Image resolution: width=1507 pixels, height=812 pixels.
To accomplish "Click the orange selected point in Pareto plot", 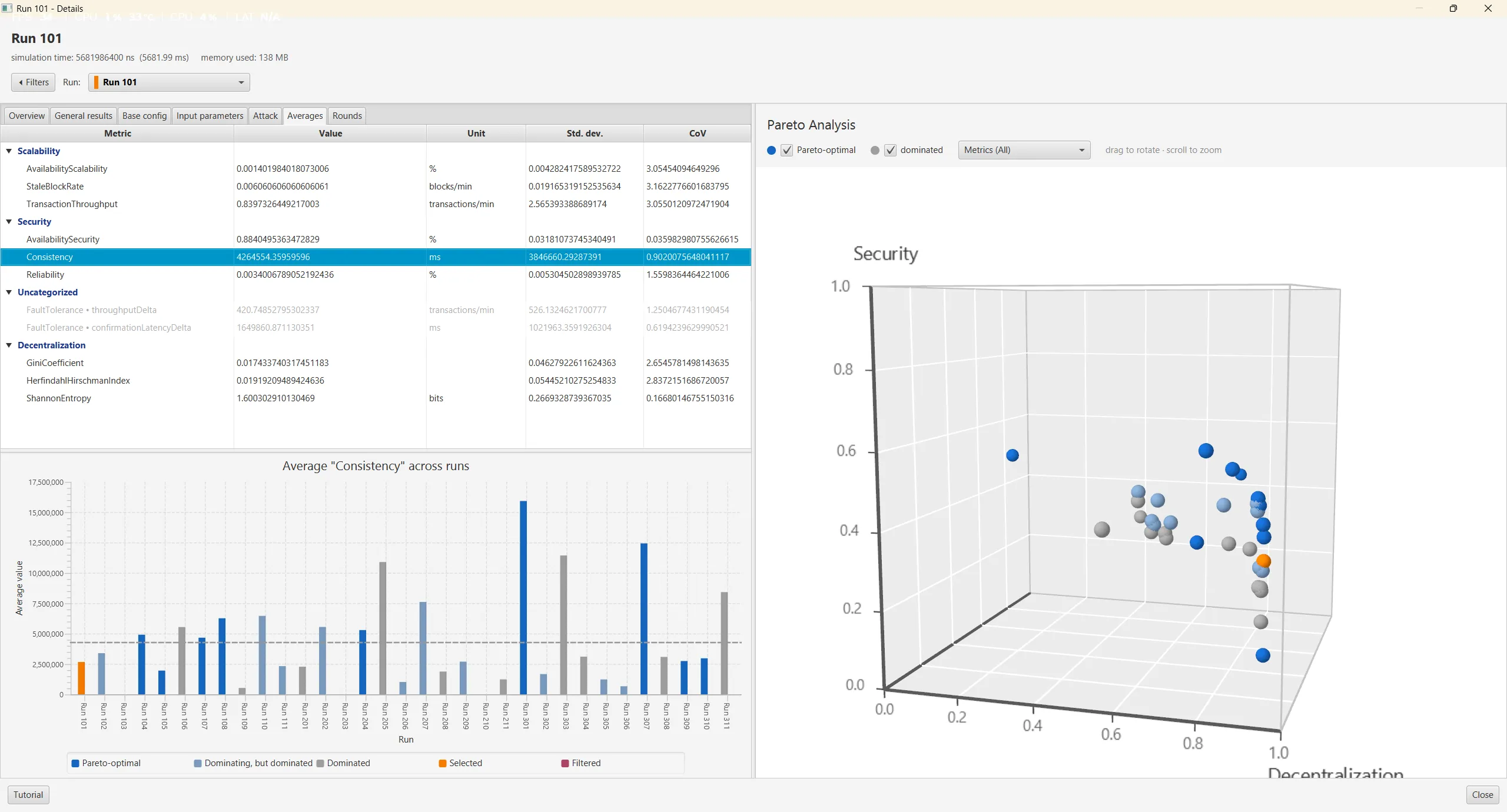I will coord(1263,561).
